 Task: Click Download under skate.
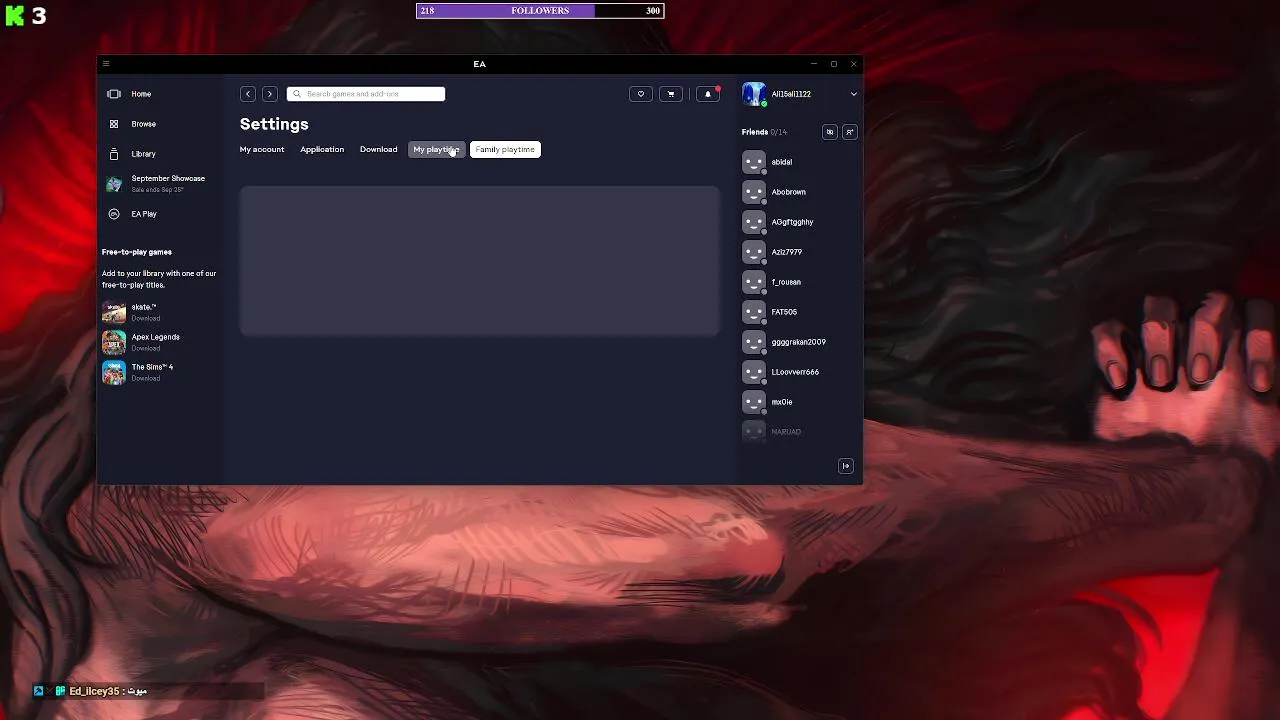tap(146, 318)
